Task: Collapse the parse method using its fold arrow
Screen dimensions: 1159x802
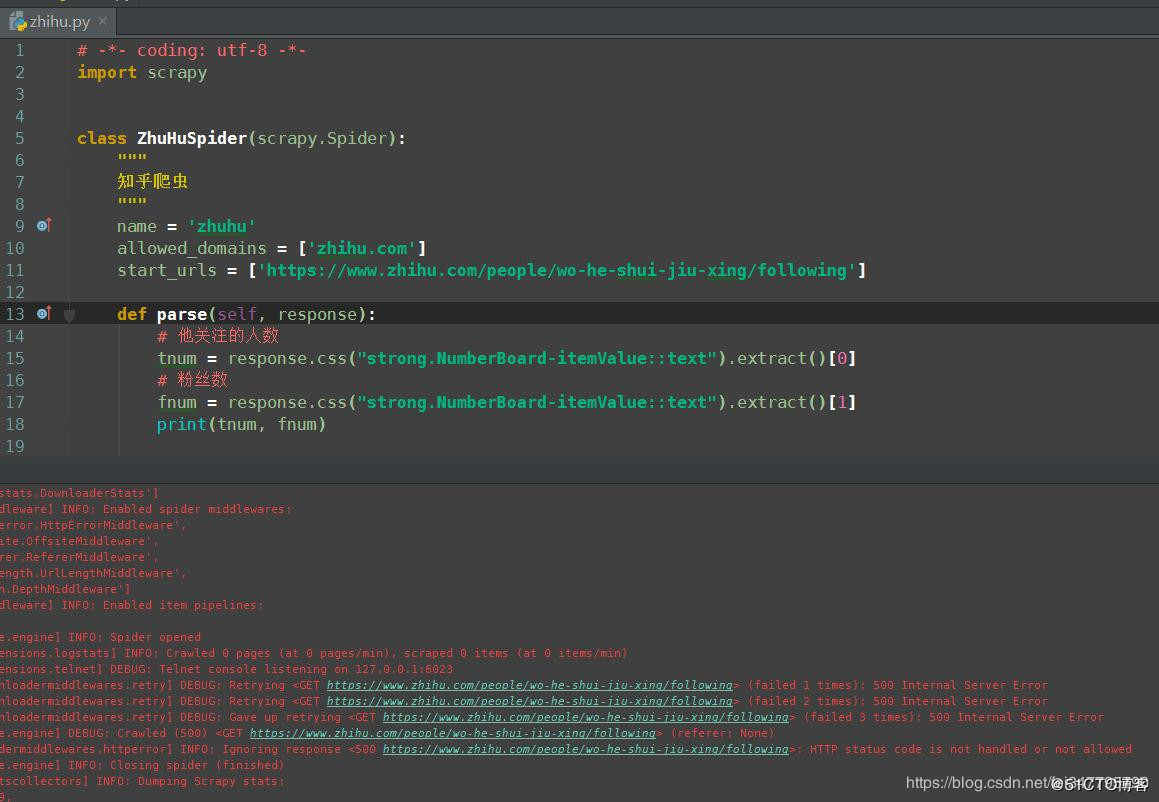Action: pyautogui.click(x=69, y=315)
